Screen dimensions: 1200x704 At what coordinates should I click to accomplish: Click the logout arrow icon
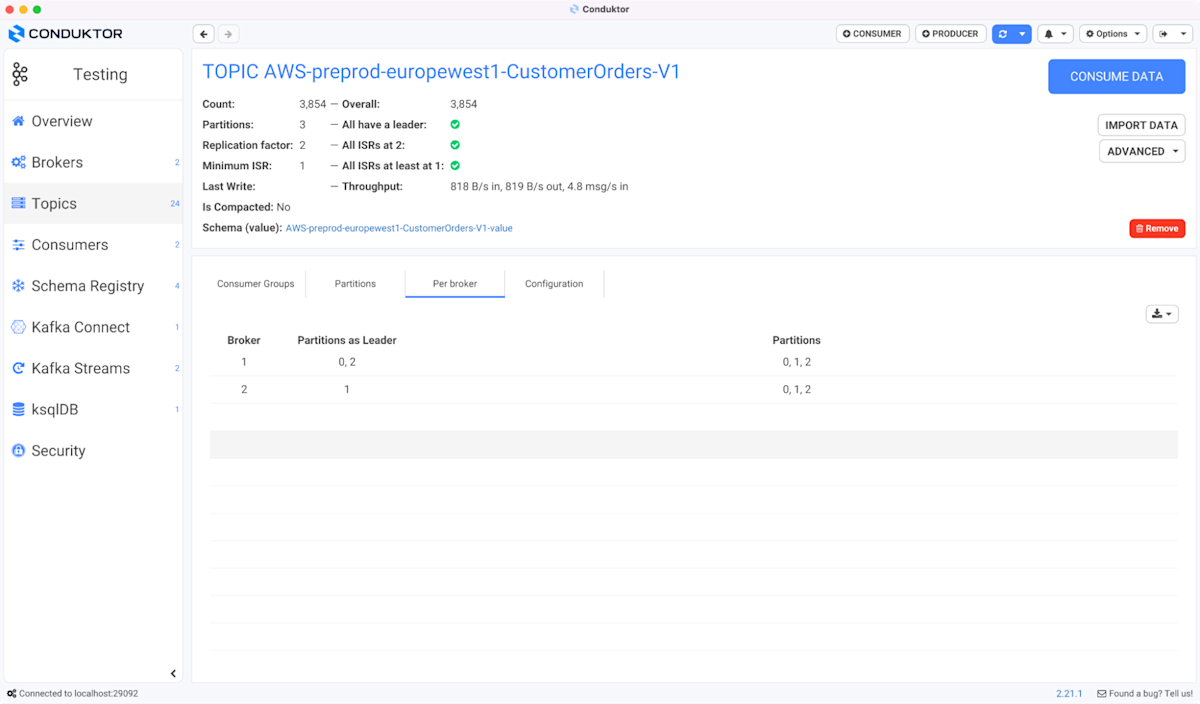(1164, 34)
